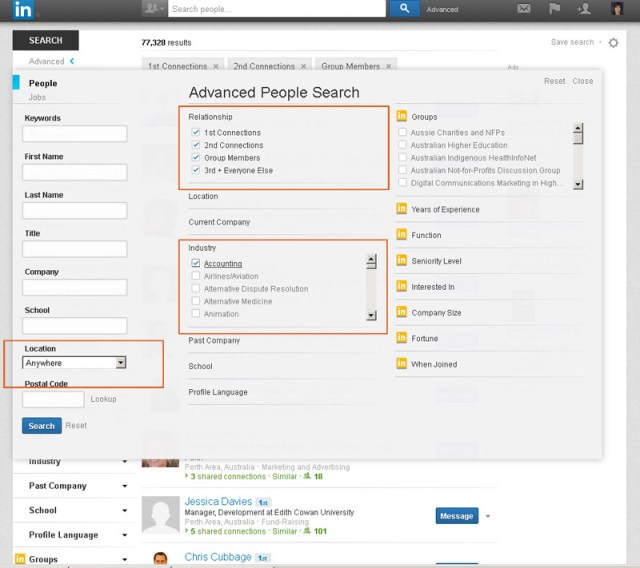640x568 pixels.
Task: Collapse the Advanced chevron arrow
Action: (72, 61)
